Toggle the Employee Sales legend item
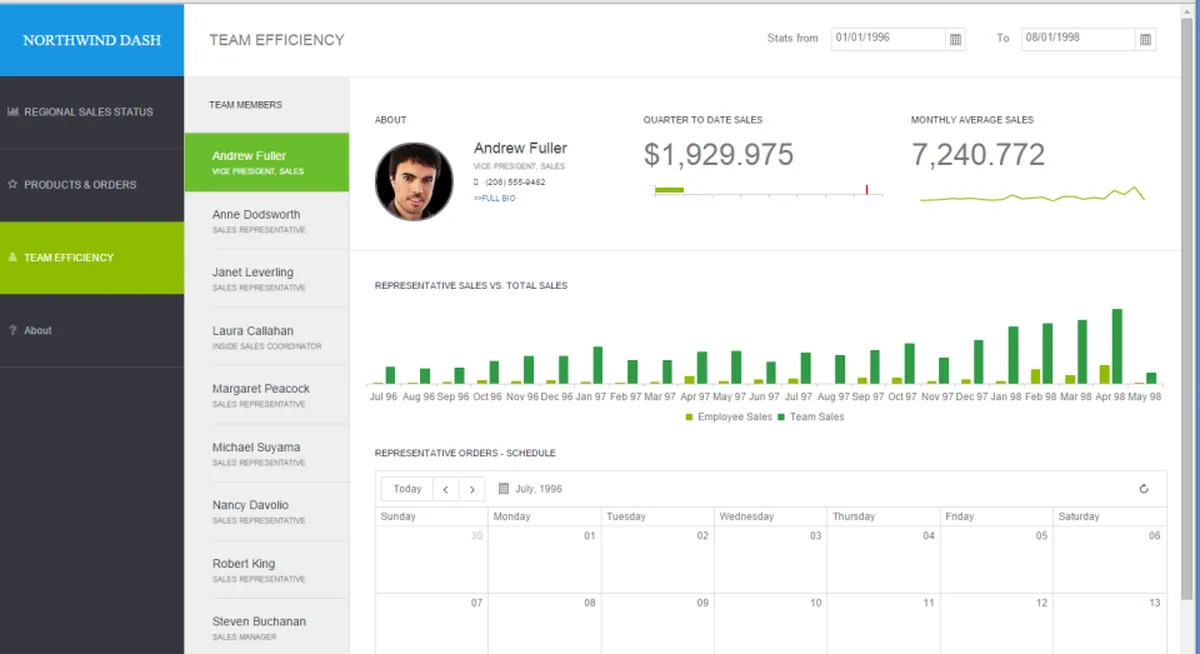The height and width of the screenshot is (654, 1200). point(729,417)
